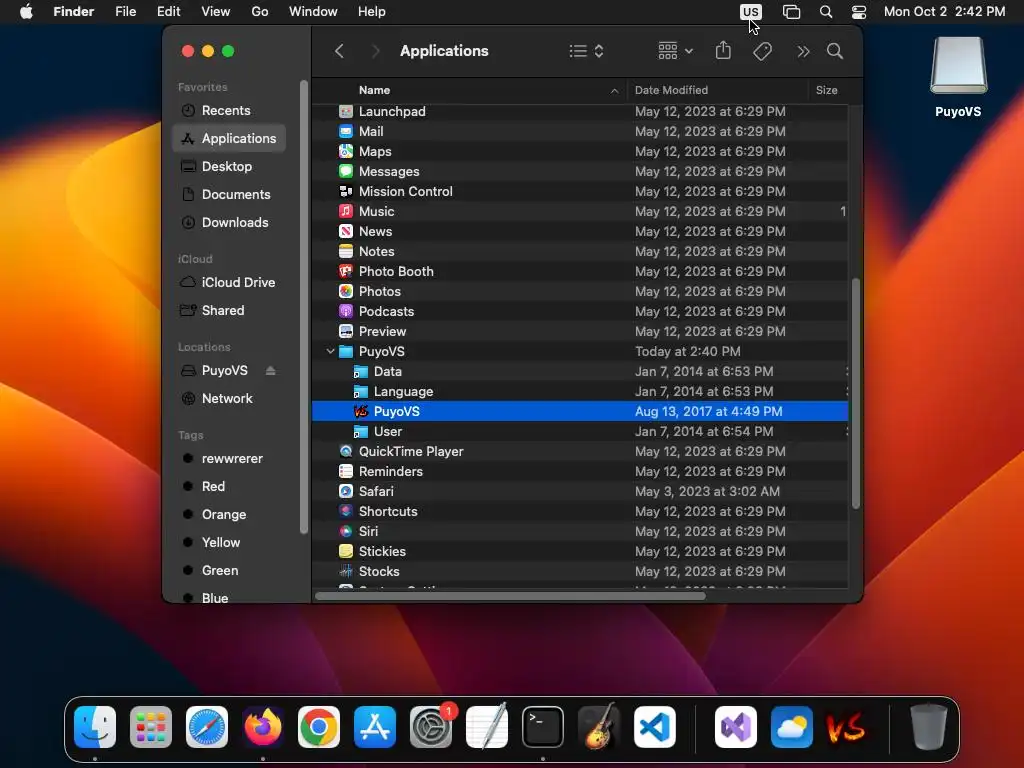
Task: Select the Photos app icon
Action: 346,291
